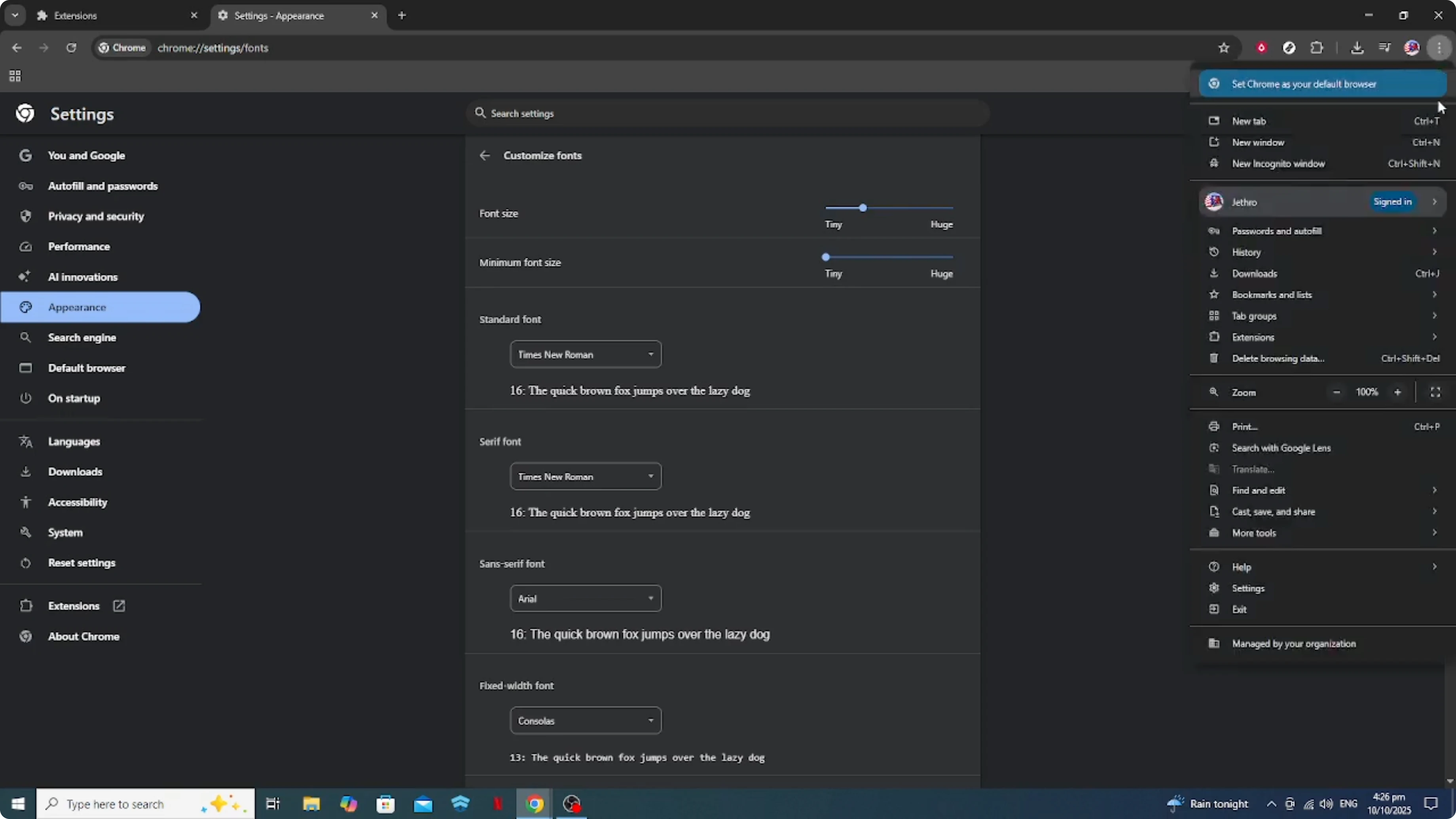The height and width of the screenshot is (819, 1456).
Task: Open the Standard font dropdown
Action: pos(585,355)
